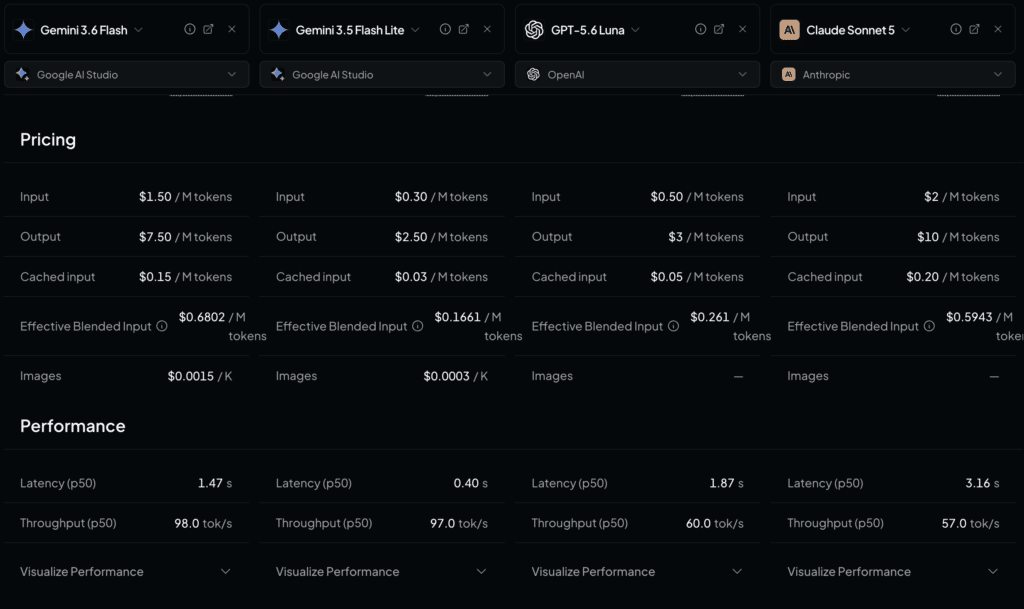Open Google AI Studio provider dropdown under Gemini 3.6 Flash

tap(127, 74)
